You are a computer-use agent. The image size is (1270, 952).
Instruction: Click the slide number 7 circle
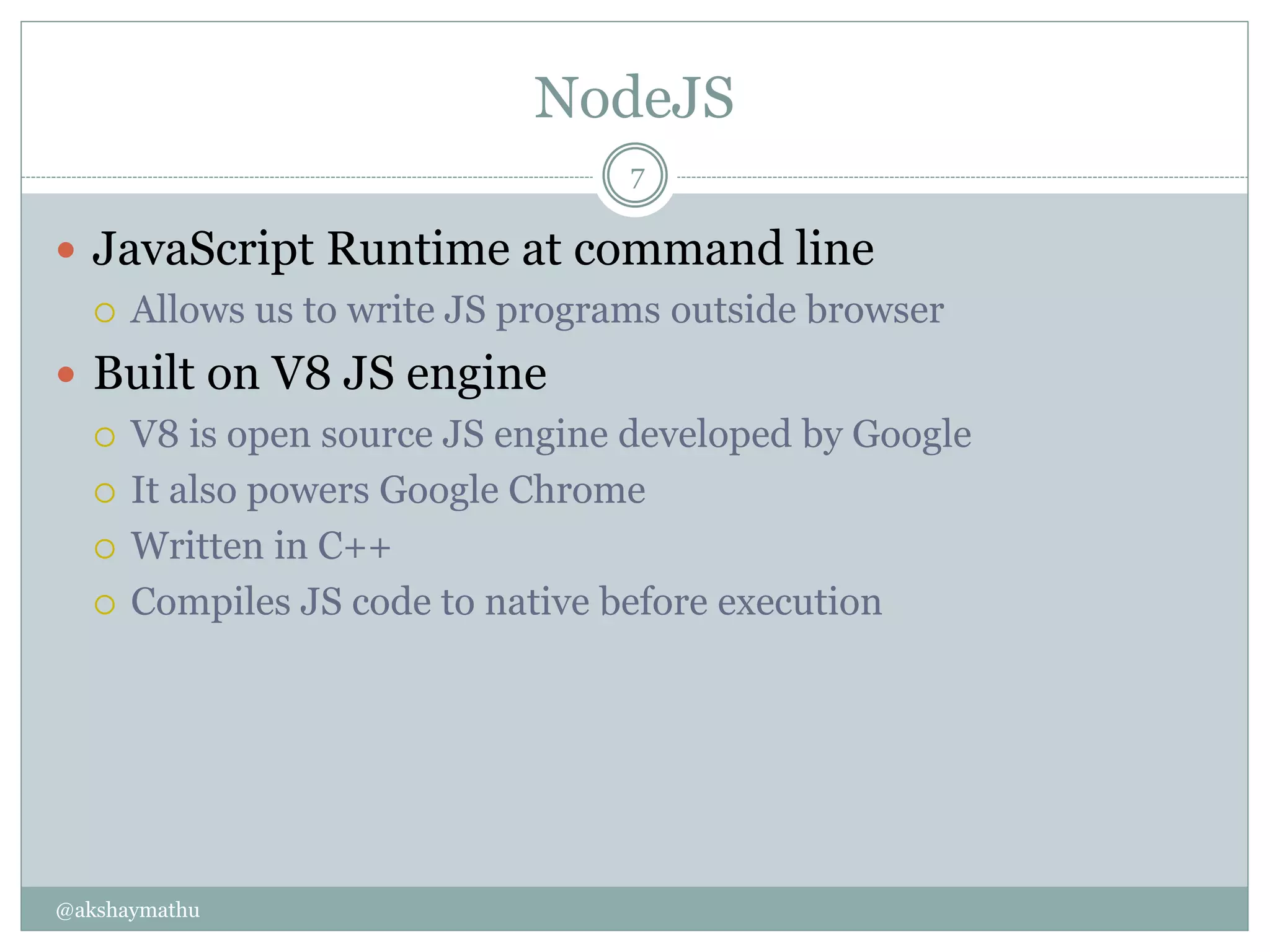pyautogui.click(x=635, y=176)
